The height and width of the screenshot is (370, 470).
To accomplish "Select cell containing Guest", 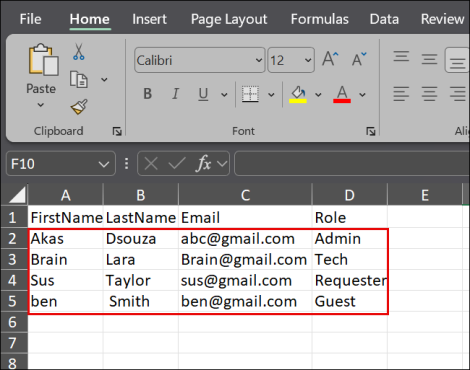I will point(350,301).
